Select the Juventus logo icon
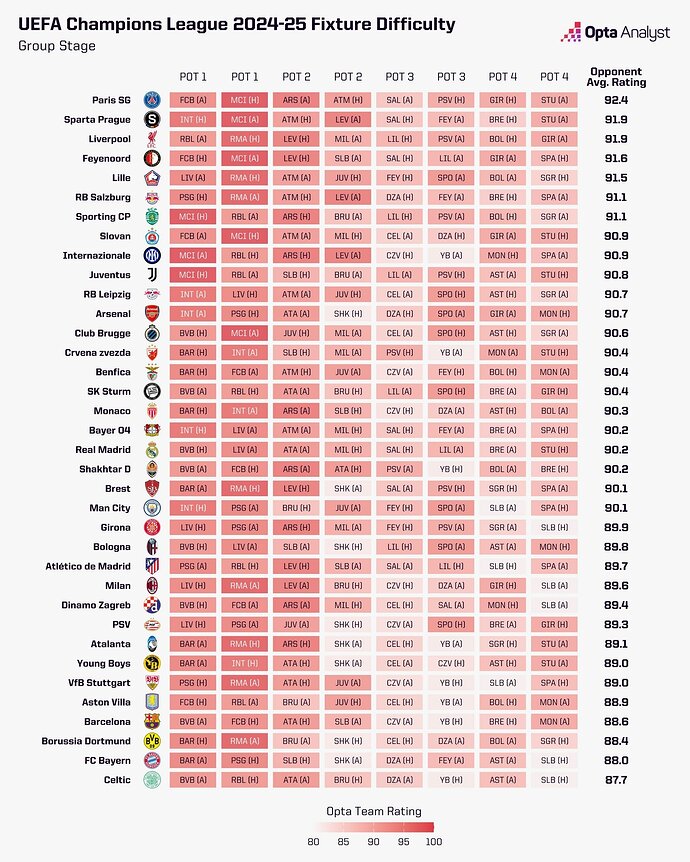 (151, 275)
